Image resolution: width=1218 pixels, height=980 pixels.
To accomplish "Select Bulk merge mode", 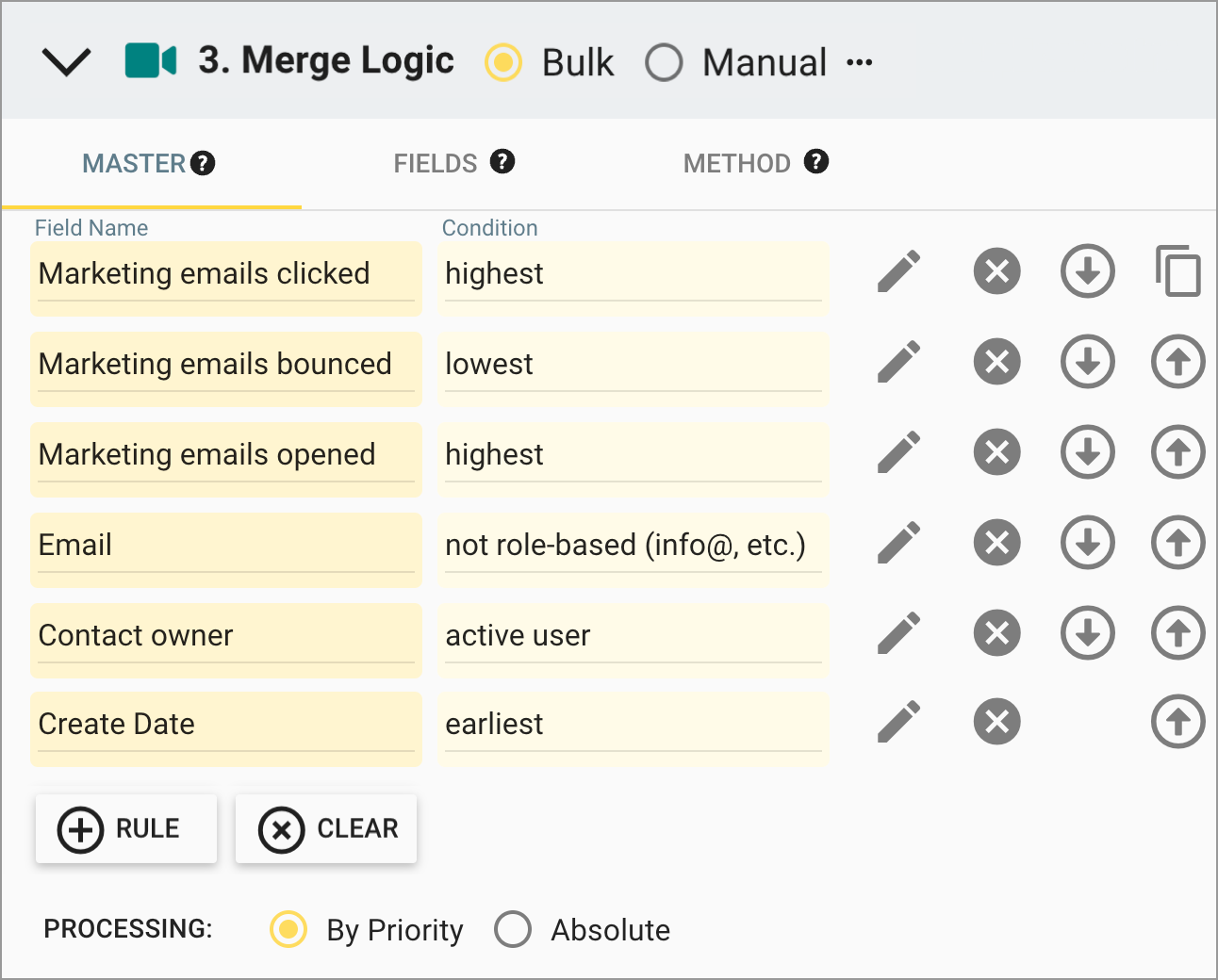I will coord(502,62).
